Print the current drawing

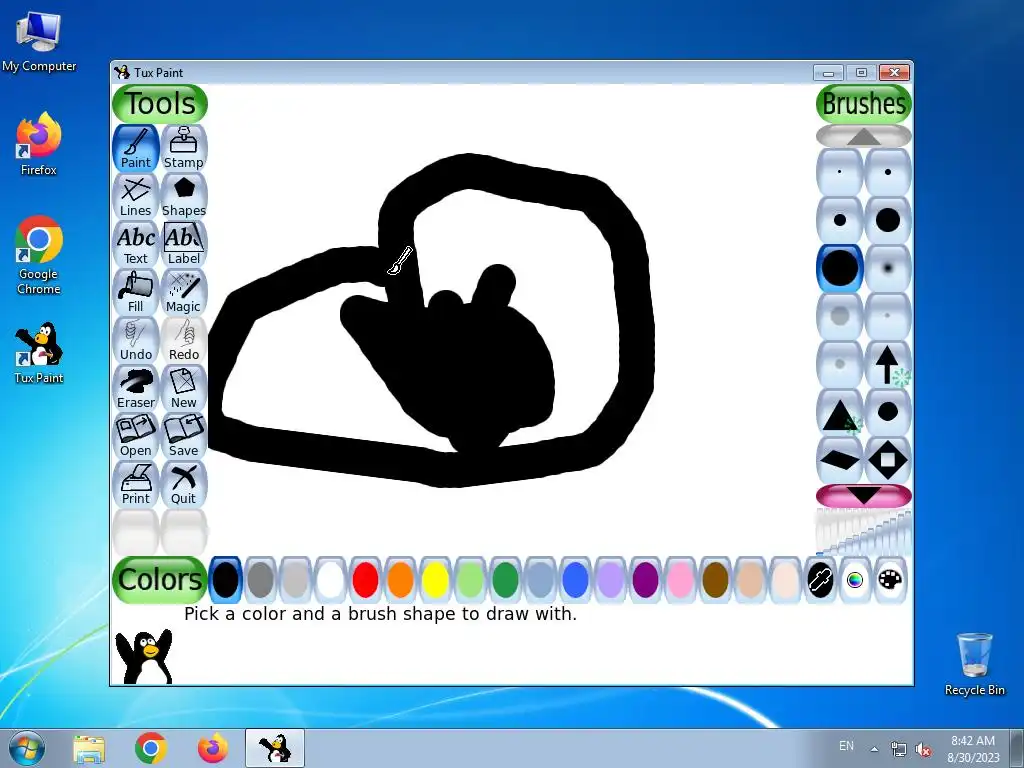click(136, 484)
